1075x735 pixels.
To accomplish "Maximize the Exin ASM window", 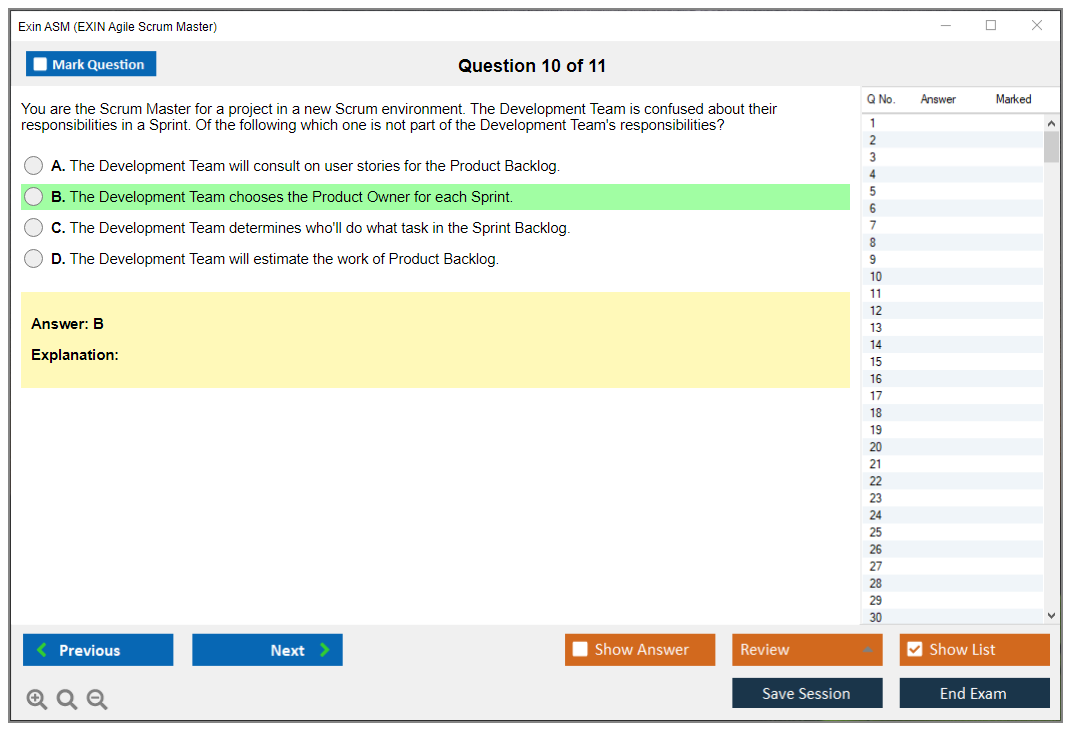I will (991, 26).
